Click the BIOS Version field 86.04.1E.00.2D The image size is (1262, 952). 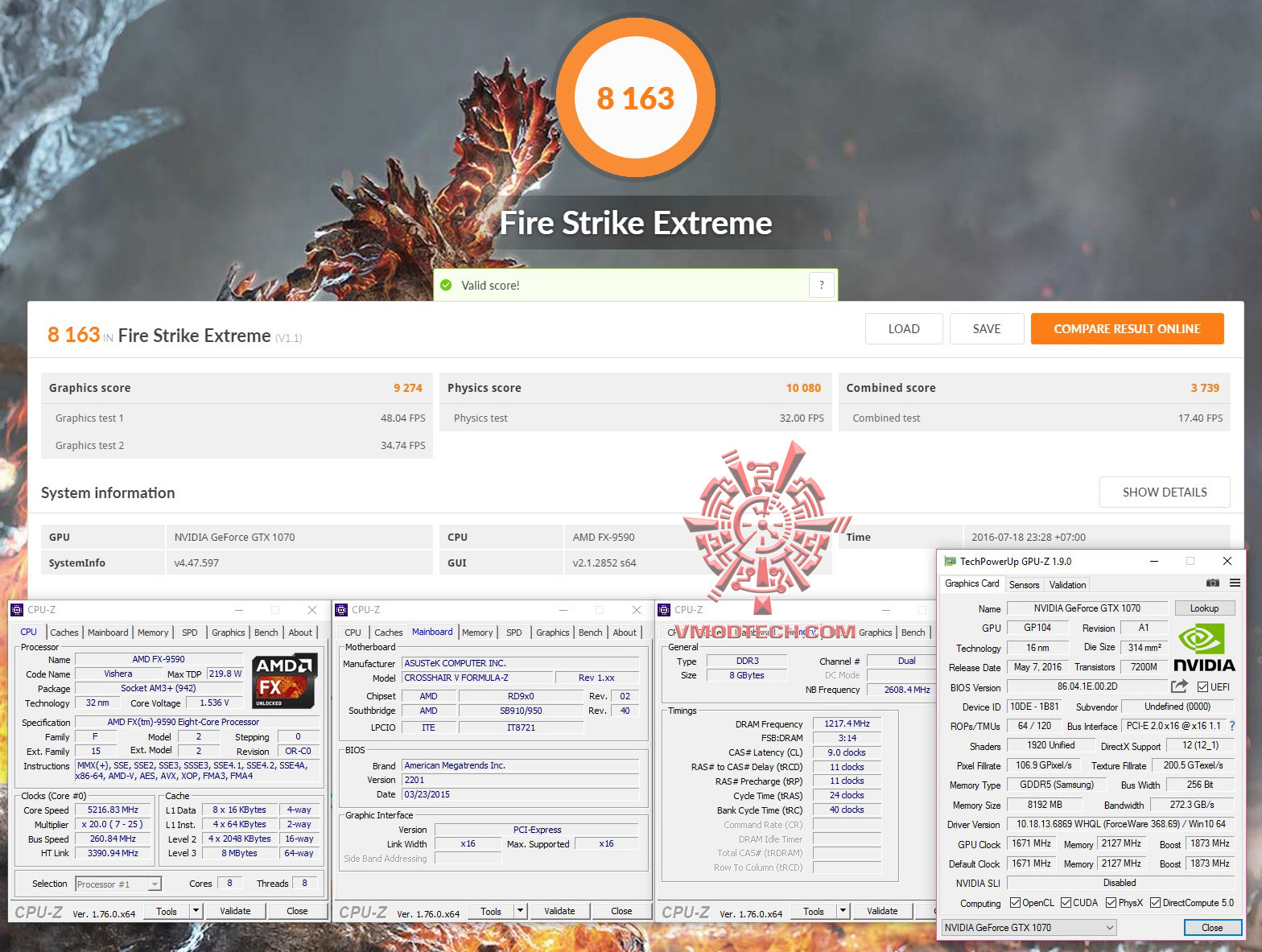coord(1087,686)
